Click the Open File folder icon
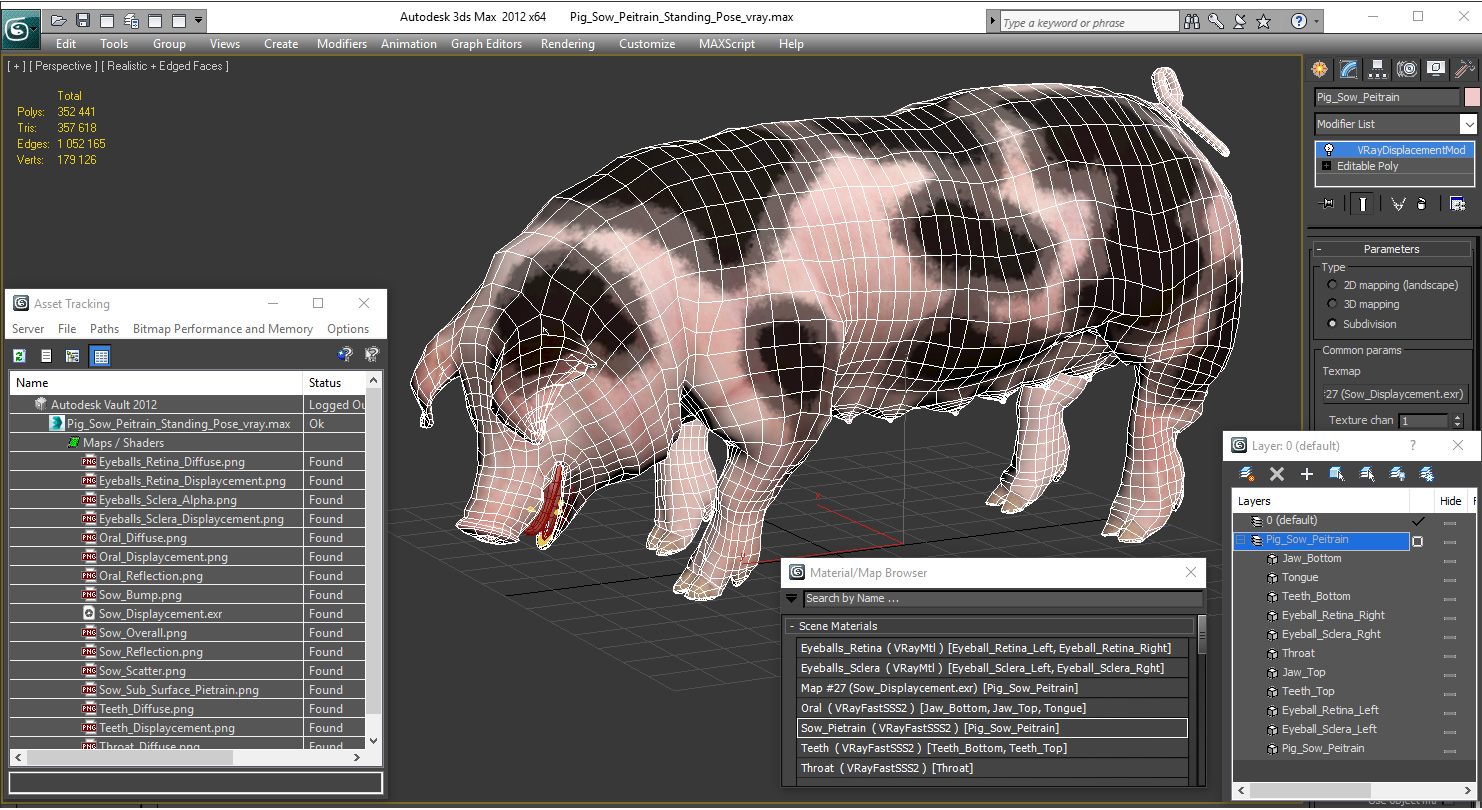 point(58,20)
